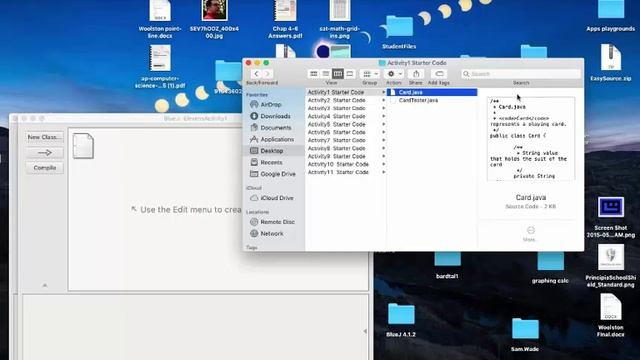Click the document icon in BlueJ class area

[83, 146]
